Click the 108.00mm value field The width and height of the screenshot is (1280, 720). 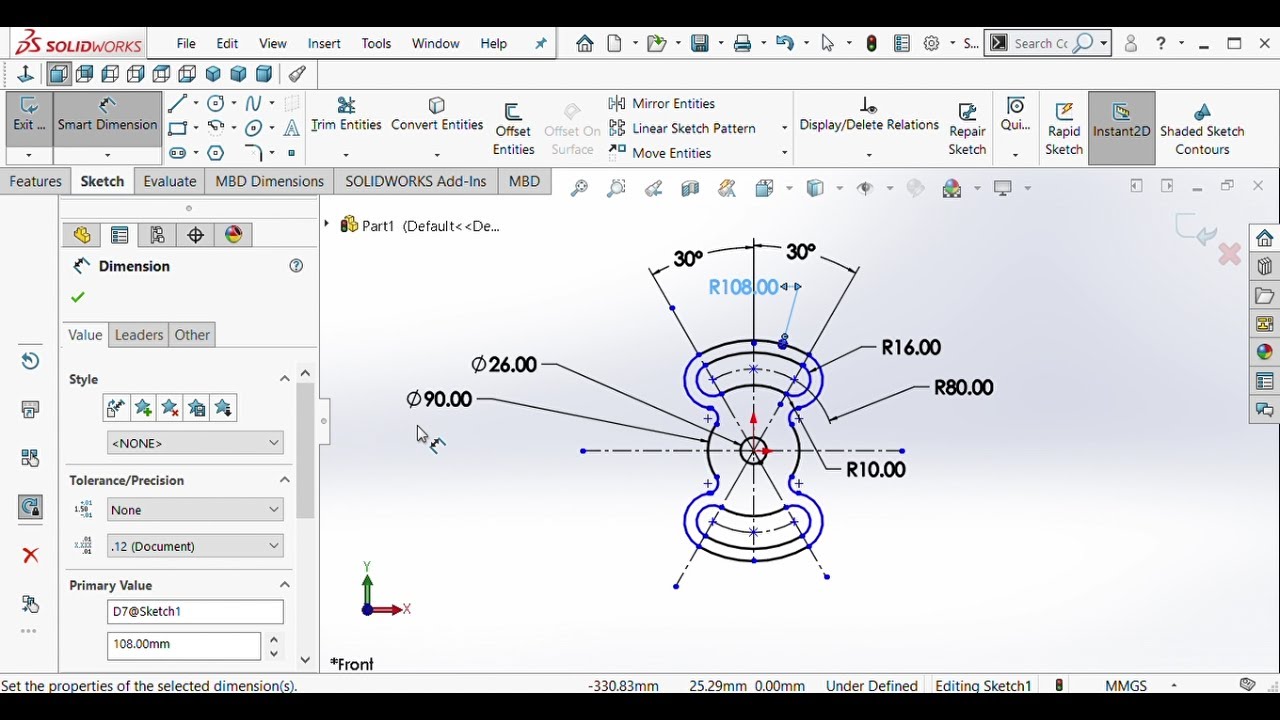pos(184,645)
